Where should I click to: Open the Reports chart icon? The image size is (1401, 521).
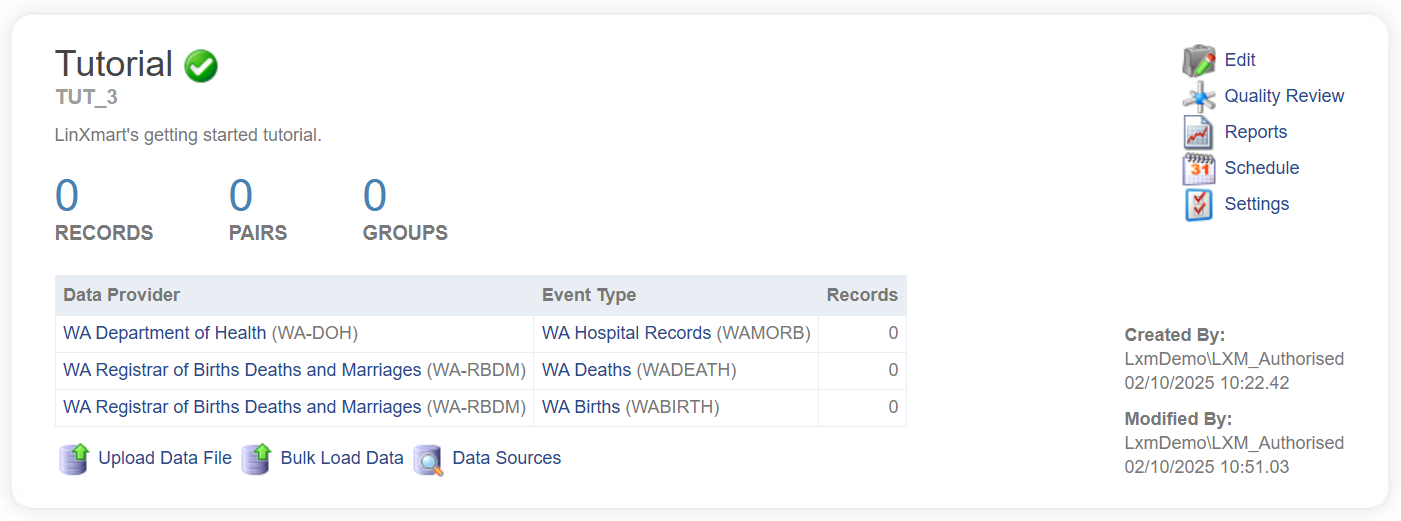tap(1198, 133)
